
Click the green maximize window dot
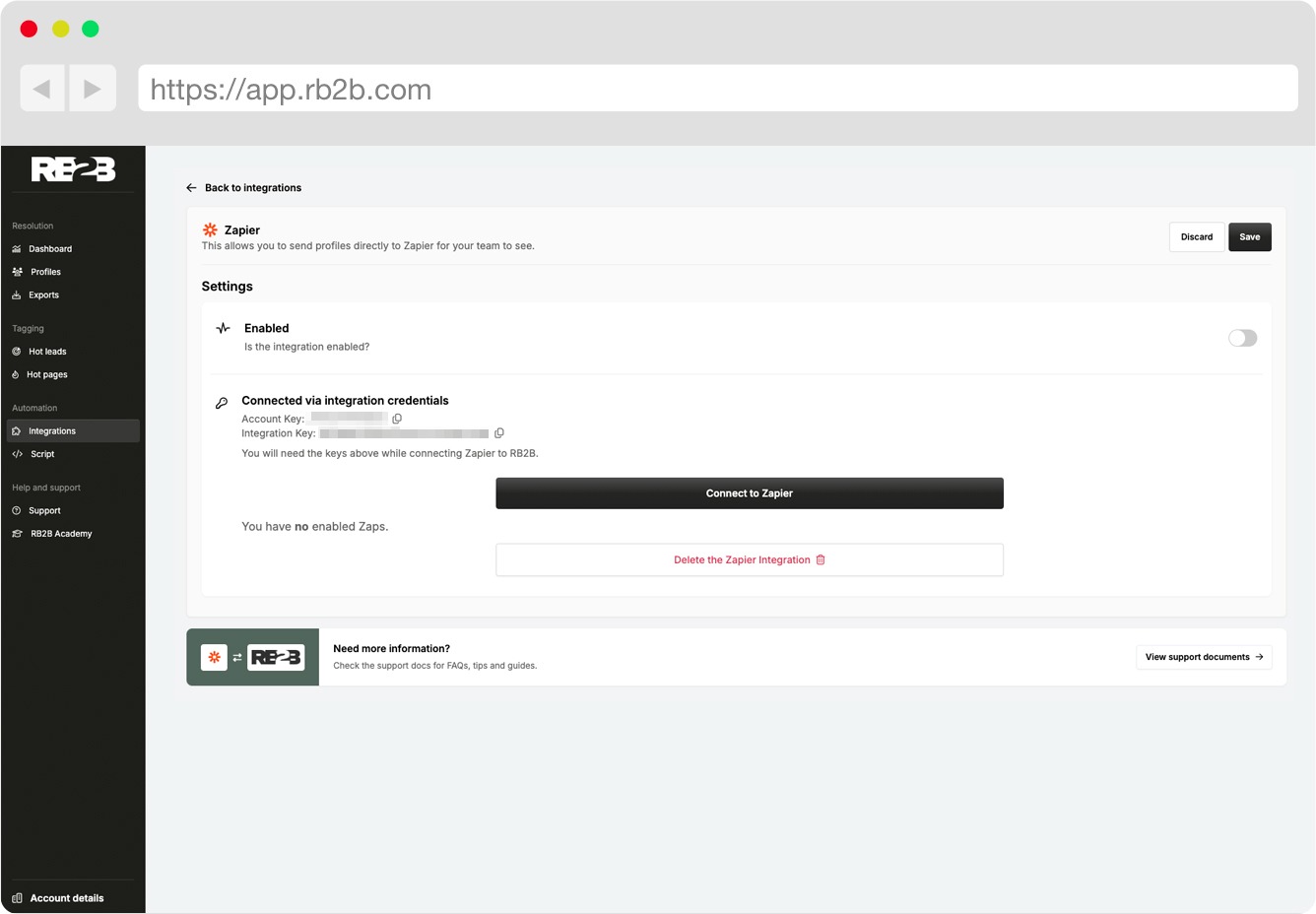91,29
